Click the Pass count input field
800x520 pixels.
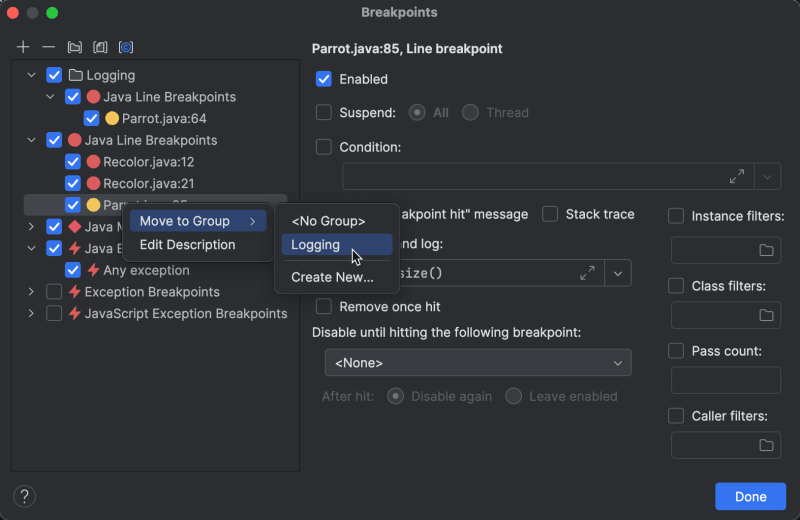725,380
